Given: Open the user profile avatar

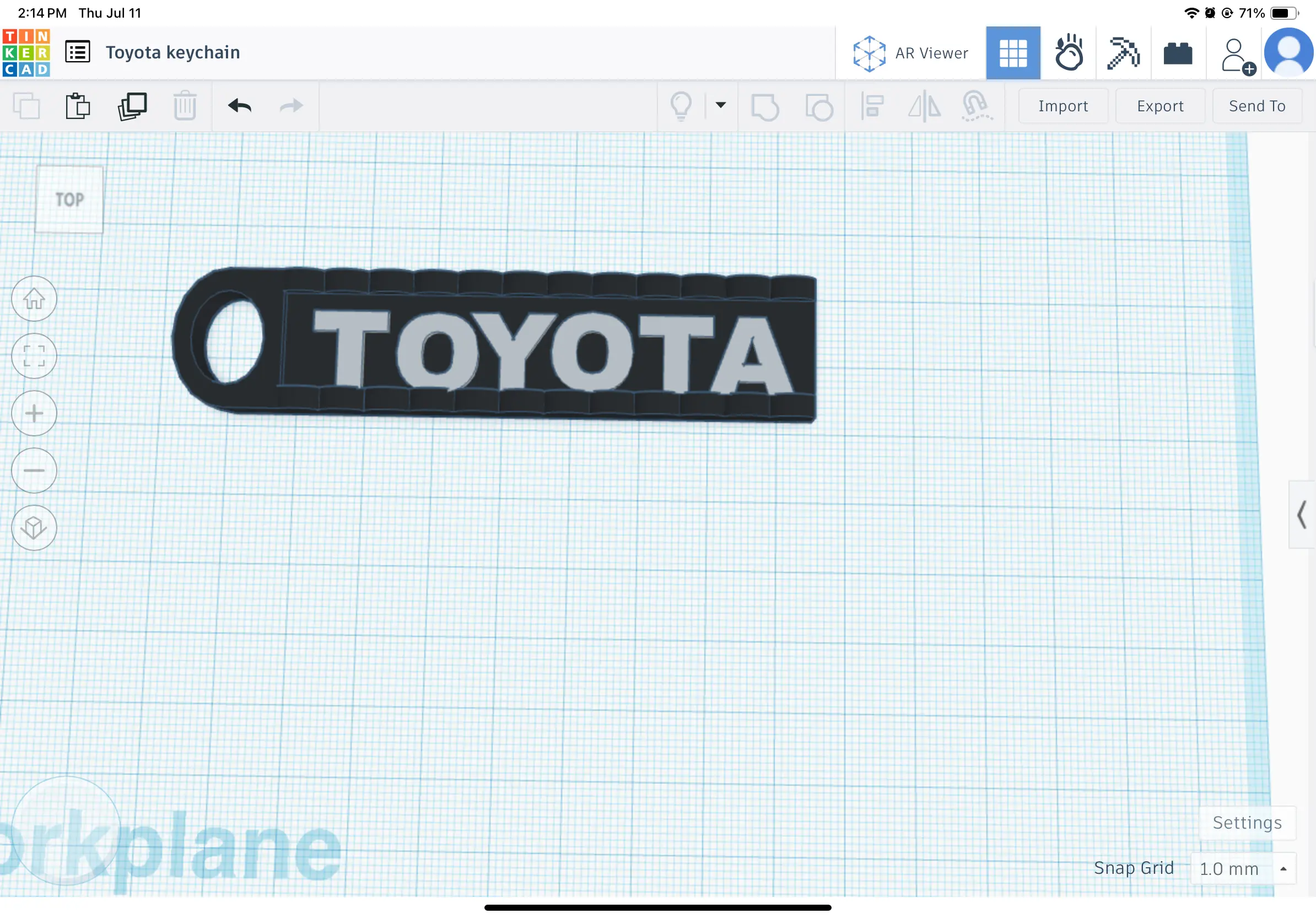Looking at the screenshot, I should [x=1289, y=53].
